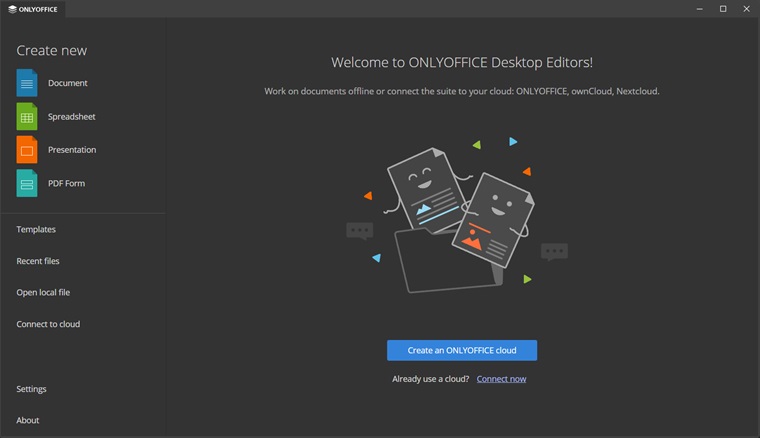The image size is (760, 438).
Task: Open the Templates section
Action: click(x=36, y=229)
